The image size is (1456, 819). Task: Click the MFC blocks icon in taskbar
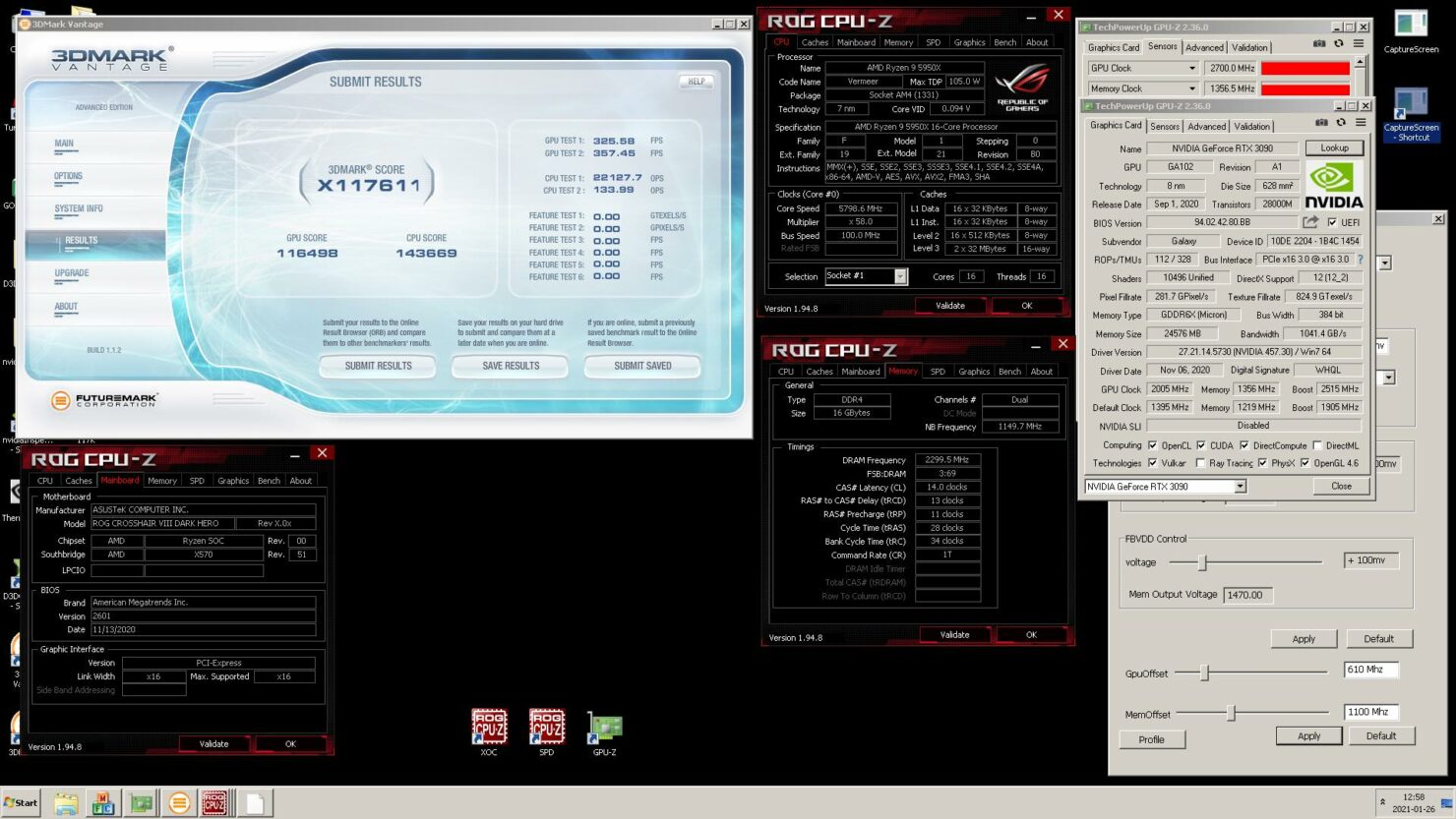[x=102, y=803]
